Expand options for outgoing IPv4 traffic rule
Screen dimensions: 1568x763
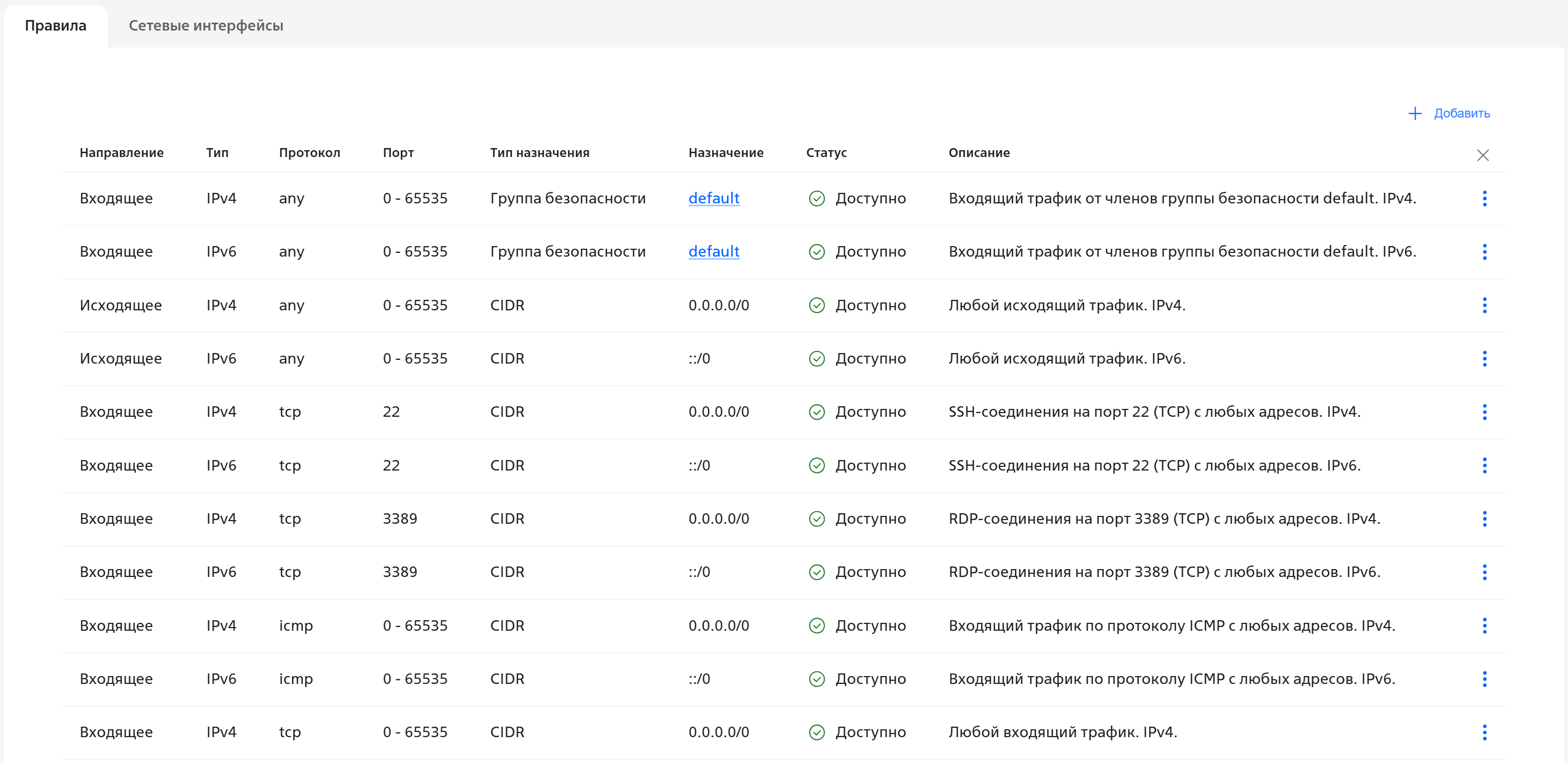pos(1484,305)
